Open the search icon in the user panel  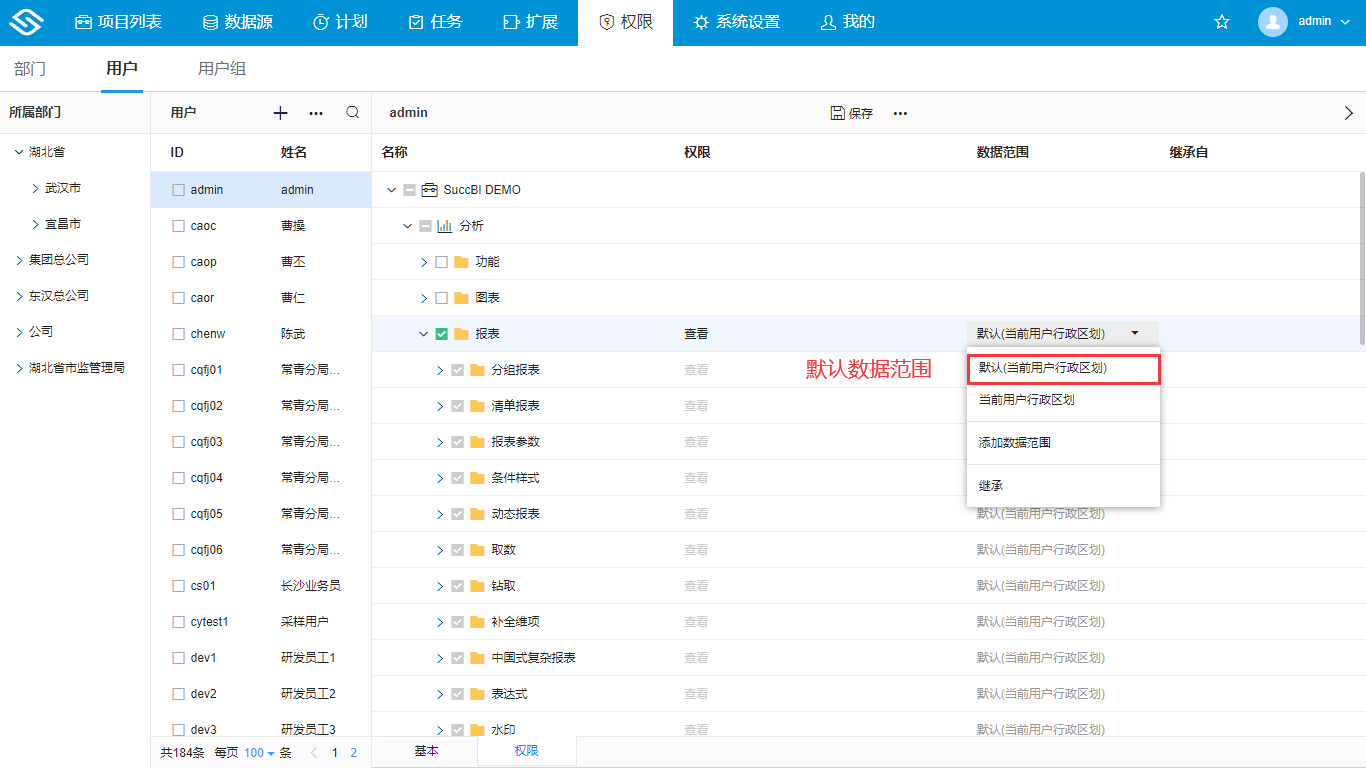[x=352, y=112]
